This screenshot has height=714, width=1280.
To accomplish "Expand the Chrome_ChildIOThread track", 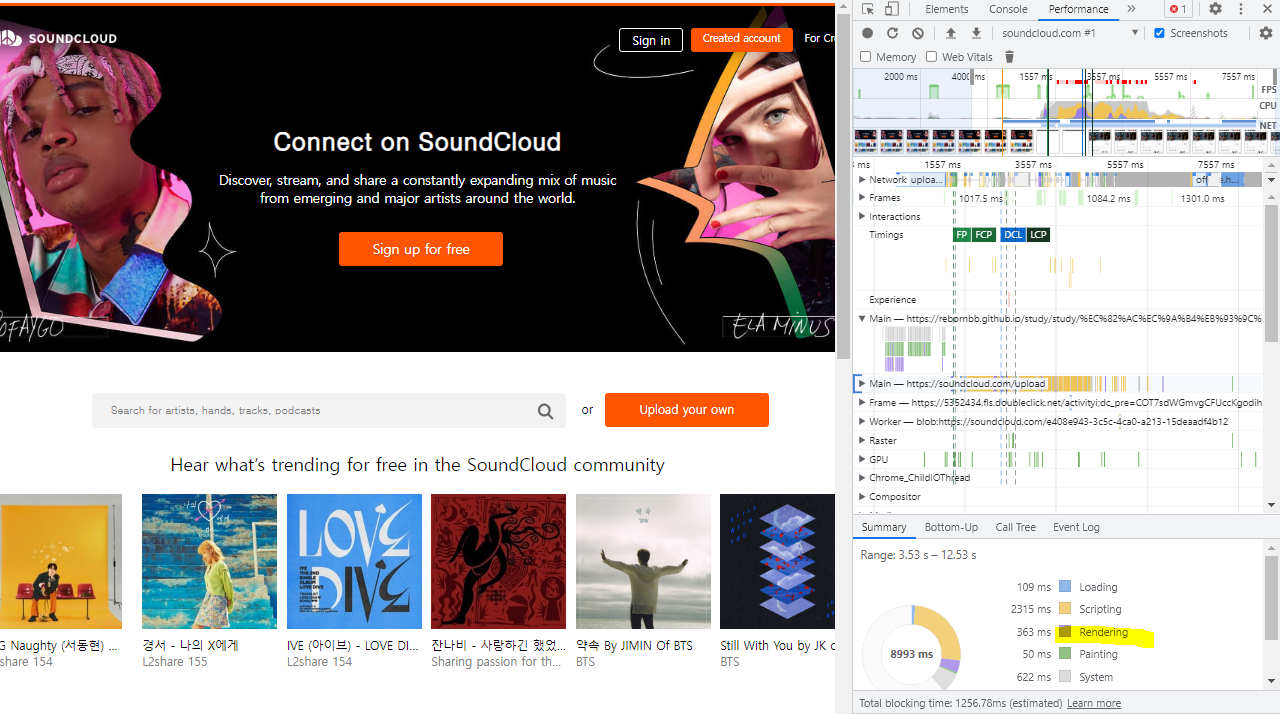I will pos(862,478).
